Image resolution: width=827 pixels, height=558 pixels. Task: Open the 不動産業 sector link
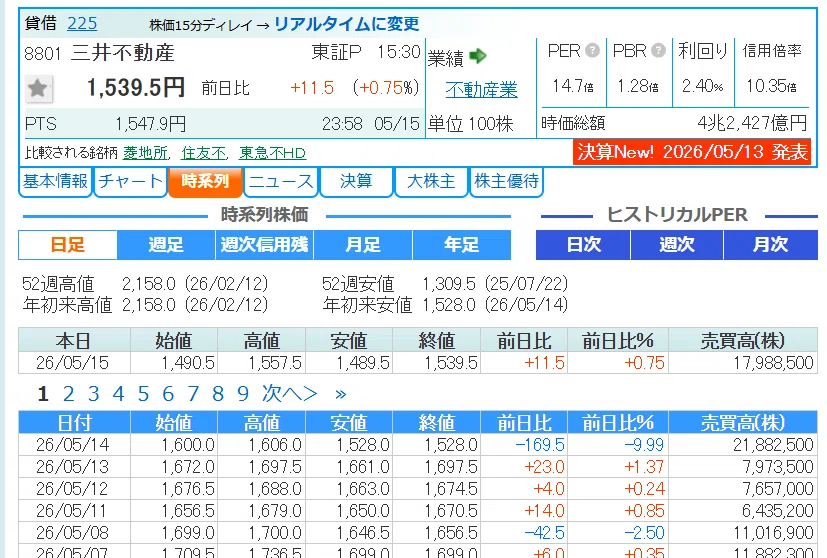[482, 90]
